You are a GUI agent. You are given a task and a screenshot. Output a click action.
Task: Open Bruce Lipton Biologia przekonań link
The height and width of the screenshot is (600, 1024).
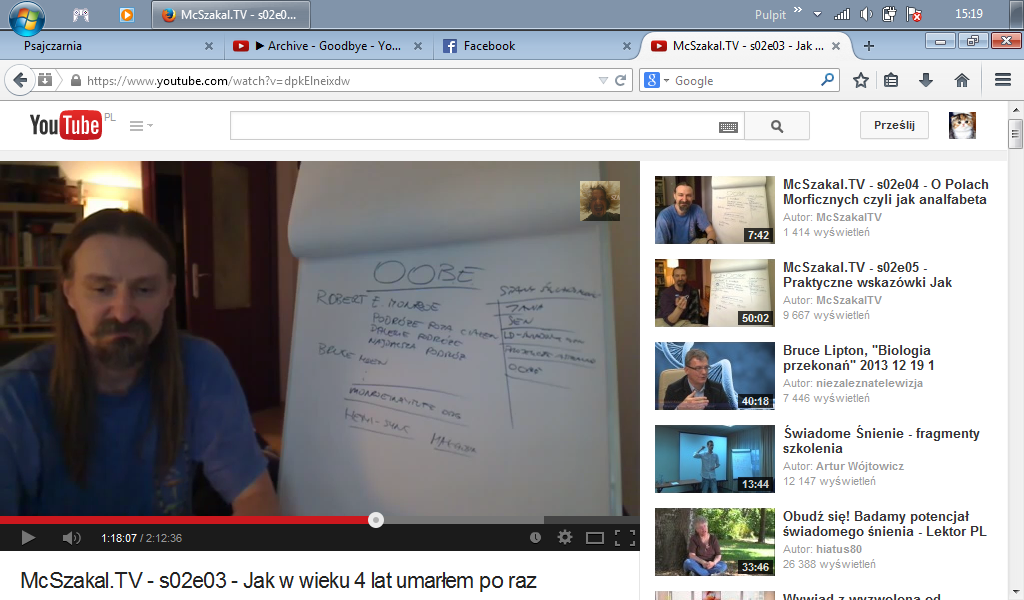859,358
